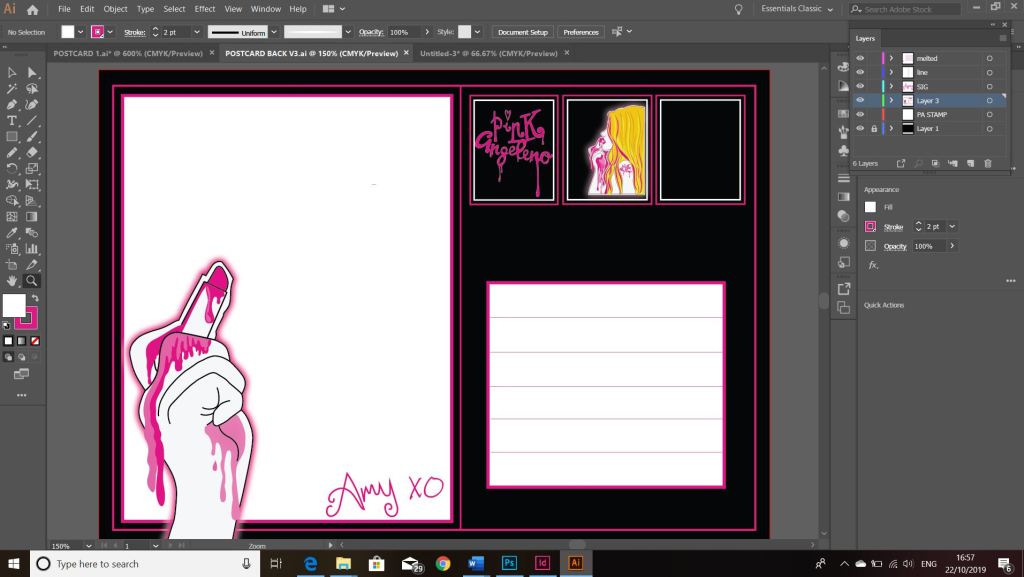Click the delete layer trash icon
The height and width of the screenshot is (577, 1024).
point(988,163)
